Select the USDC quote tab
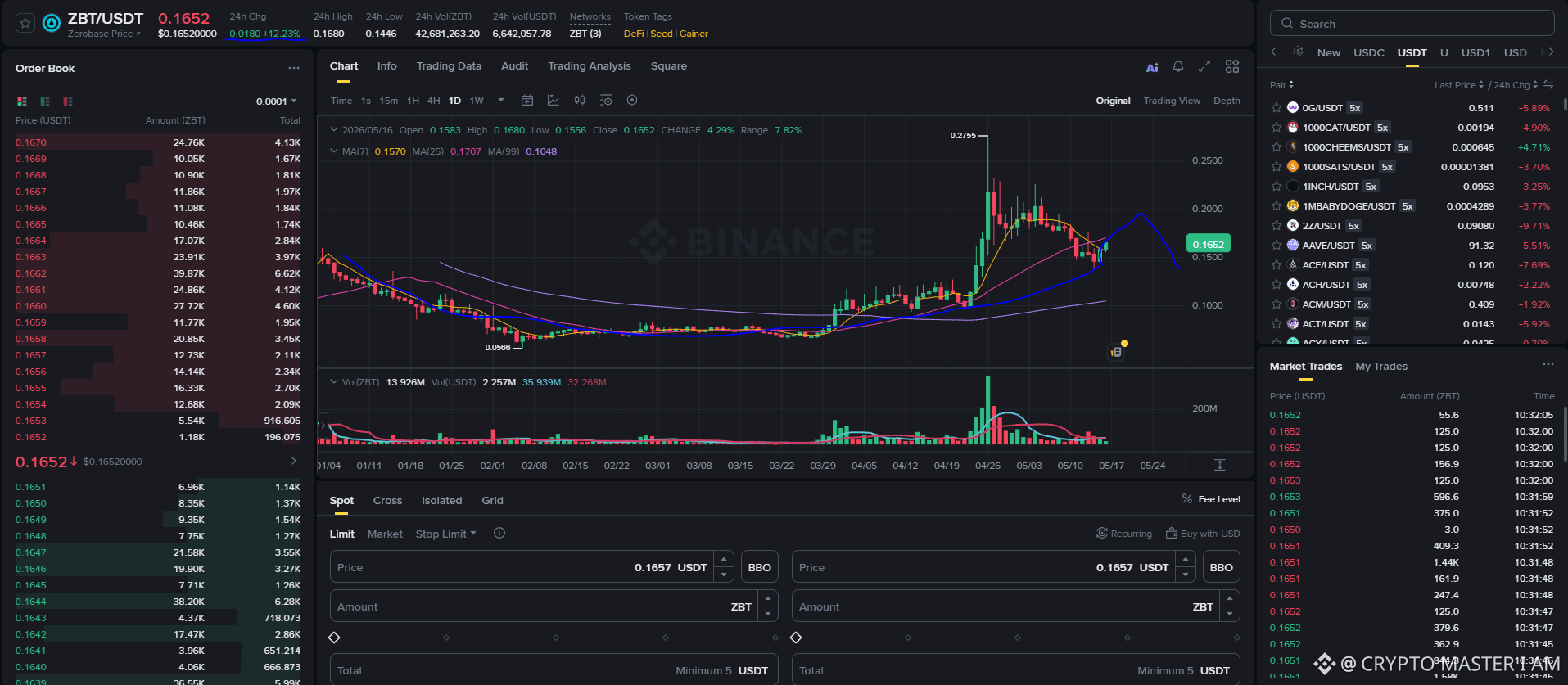This screenshot has height=685, width=1568. tap(1369, 52)
